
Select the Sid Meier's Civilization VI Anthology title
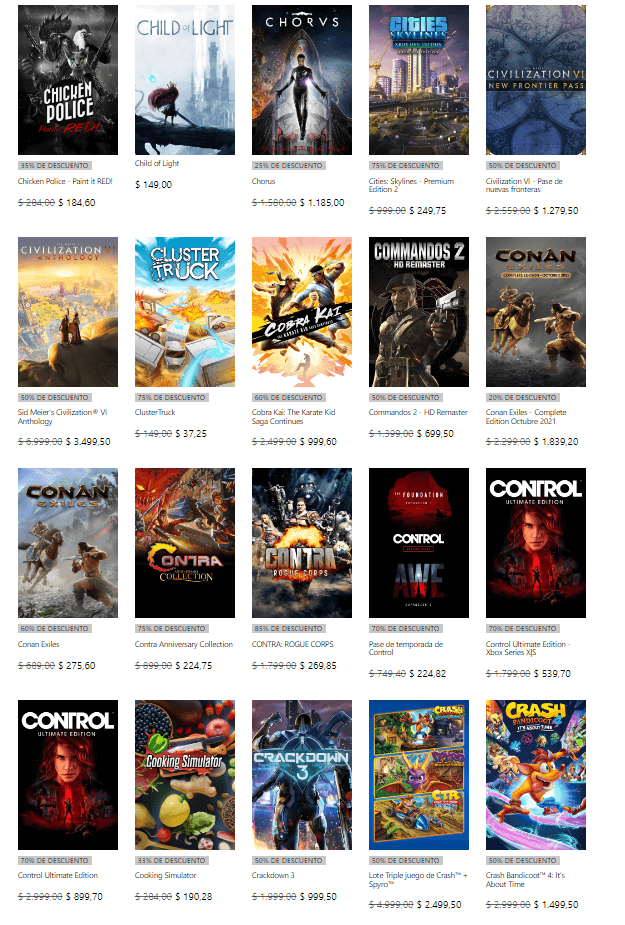(x=62, y=417)
